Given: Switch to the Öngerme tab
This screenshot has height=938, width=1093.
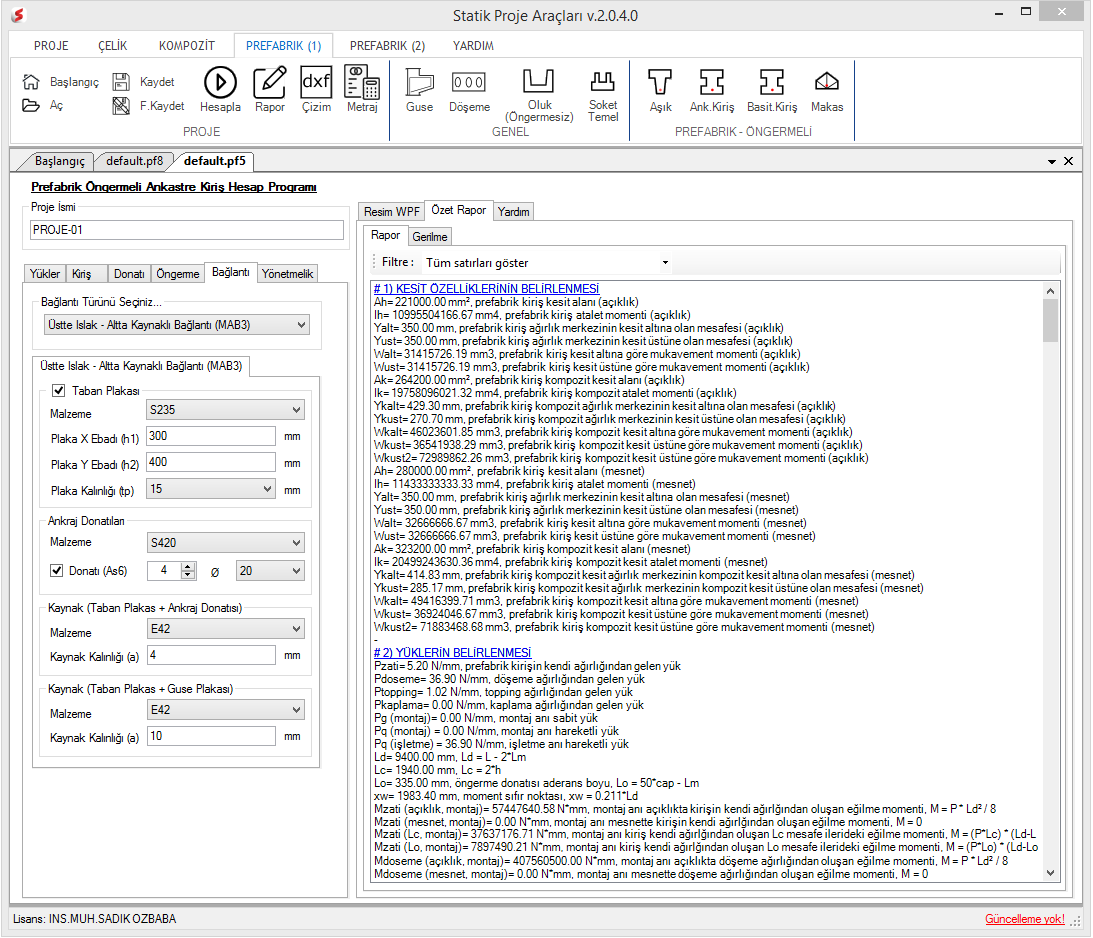Looking at the screenshot, I should [x=178, y=274].
